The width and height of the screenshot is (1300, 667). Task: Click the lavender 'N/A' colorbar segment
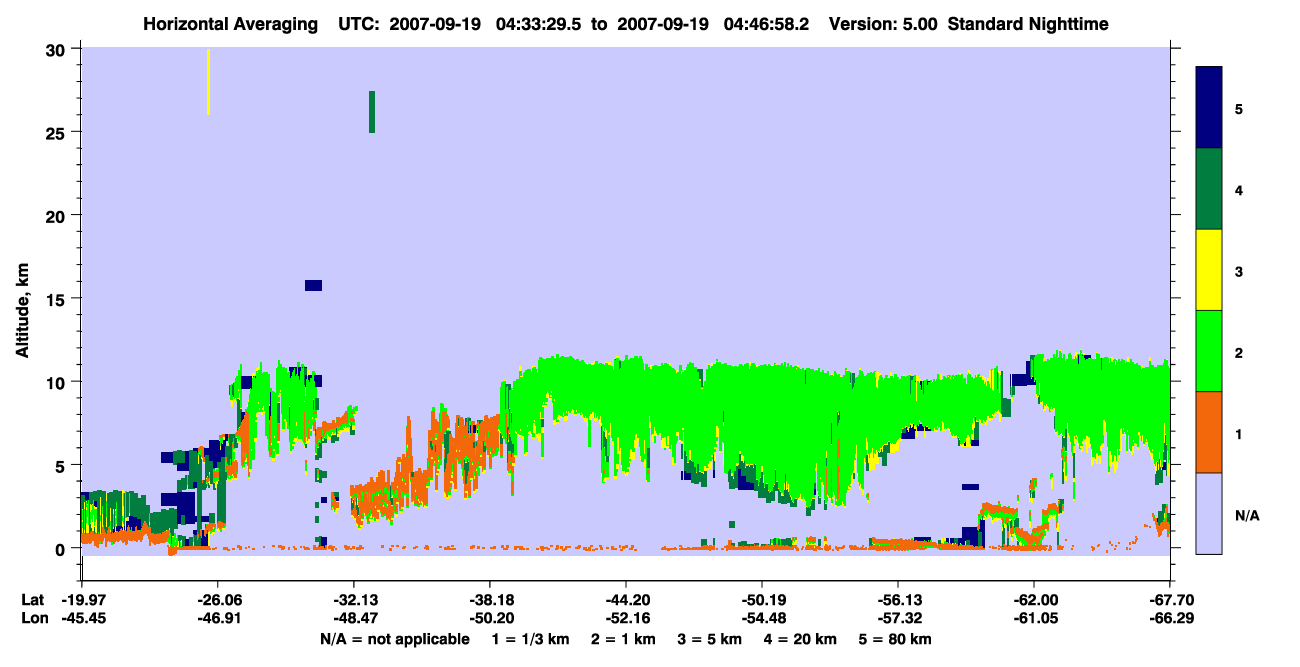click(1209, 513)
